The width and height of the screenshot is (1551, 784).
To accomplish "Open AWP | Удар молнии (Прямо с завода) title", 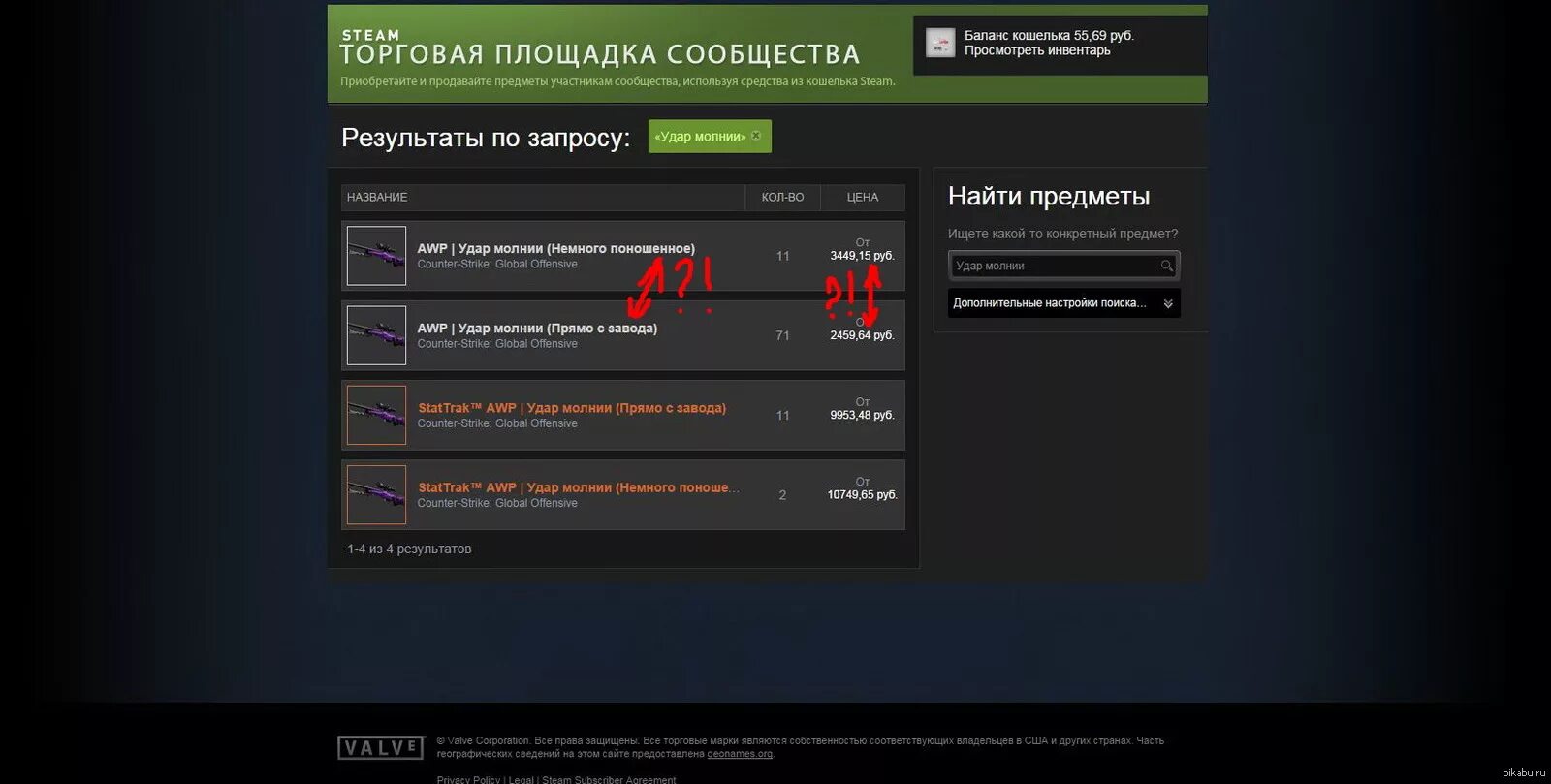I will 537,328.
